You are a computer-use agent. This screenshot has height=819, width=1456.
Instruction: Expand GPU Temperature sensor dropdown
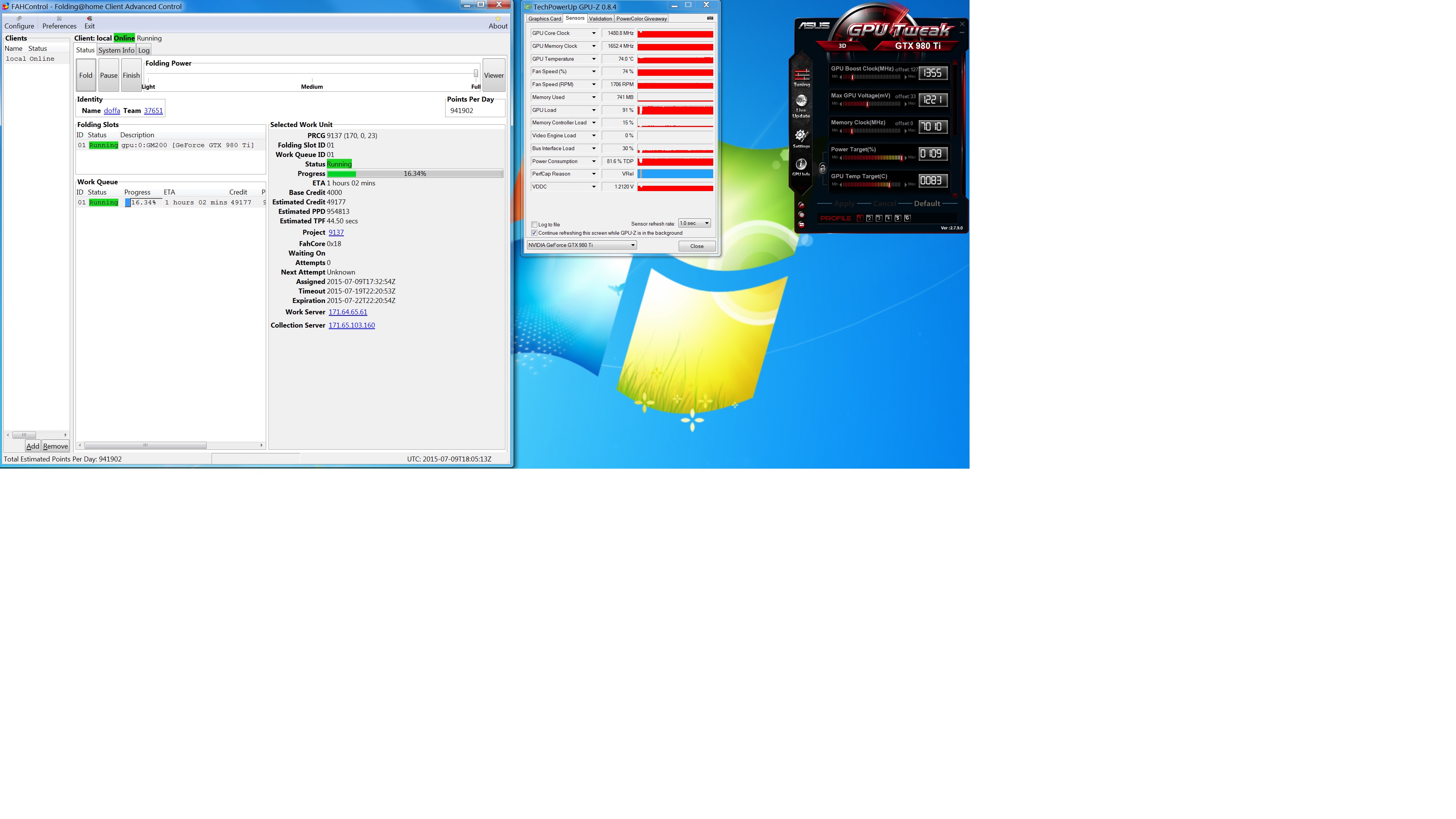(593, 59)
